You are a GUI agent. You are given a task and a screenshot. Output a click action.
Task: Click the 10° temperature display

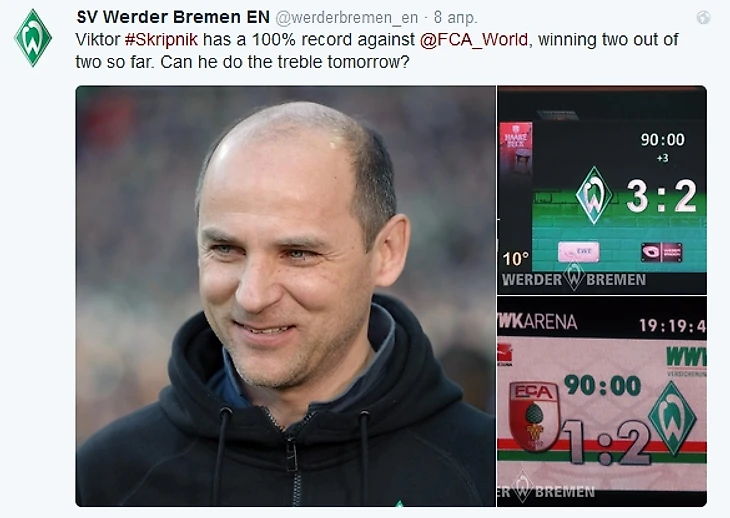tap(515, 259)
